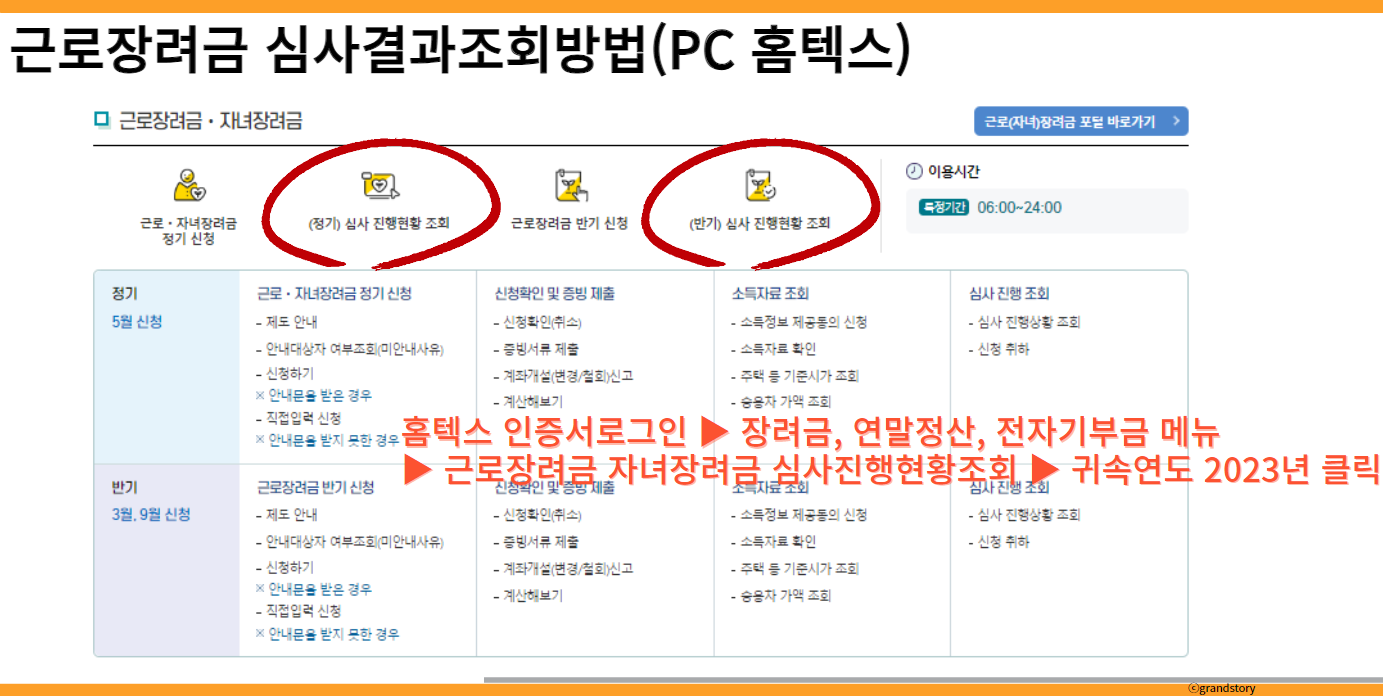Click 소득자료 확인 in the 정기 row

point(774,349)
